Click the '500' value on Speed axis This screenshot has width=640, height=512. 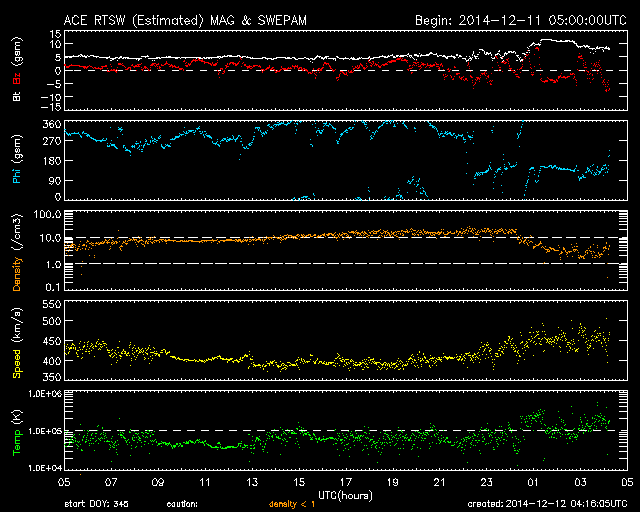[x=52, y=321]
